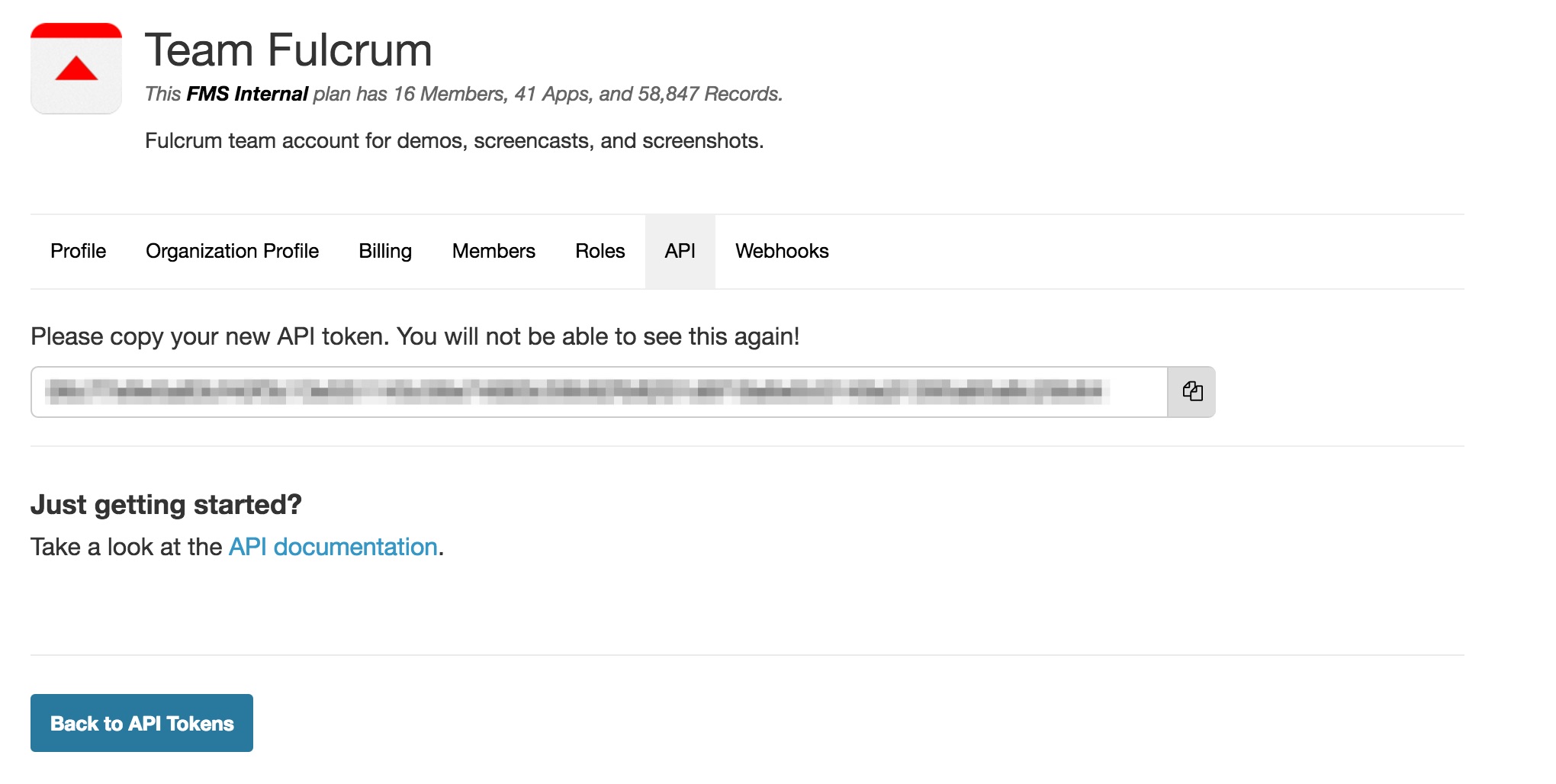
Task: Select the API tab
Action: click(x=680, y=251)
